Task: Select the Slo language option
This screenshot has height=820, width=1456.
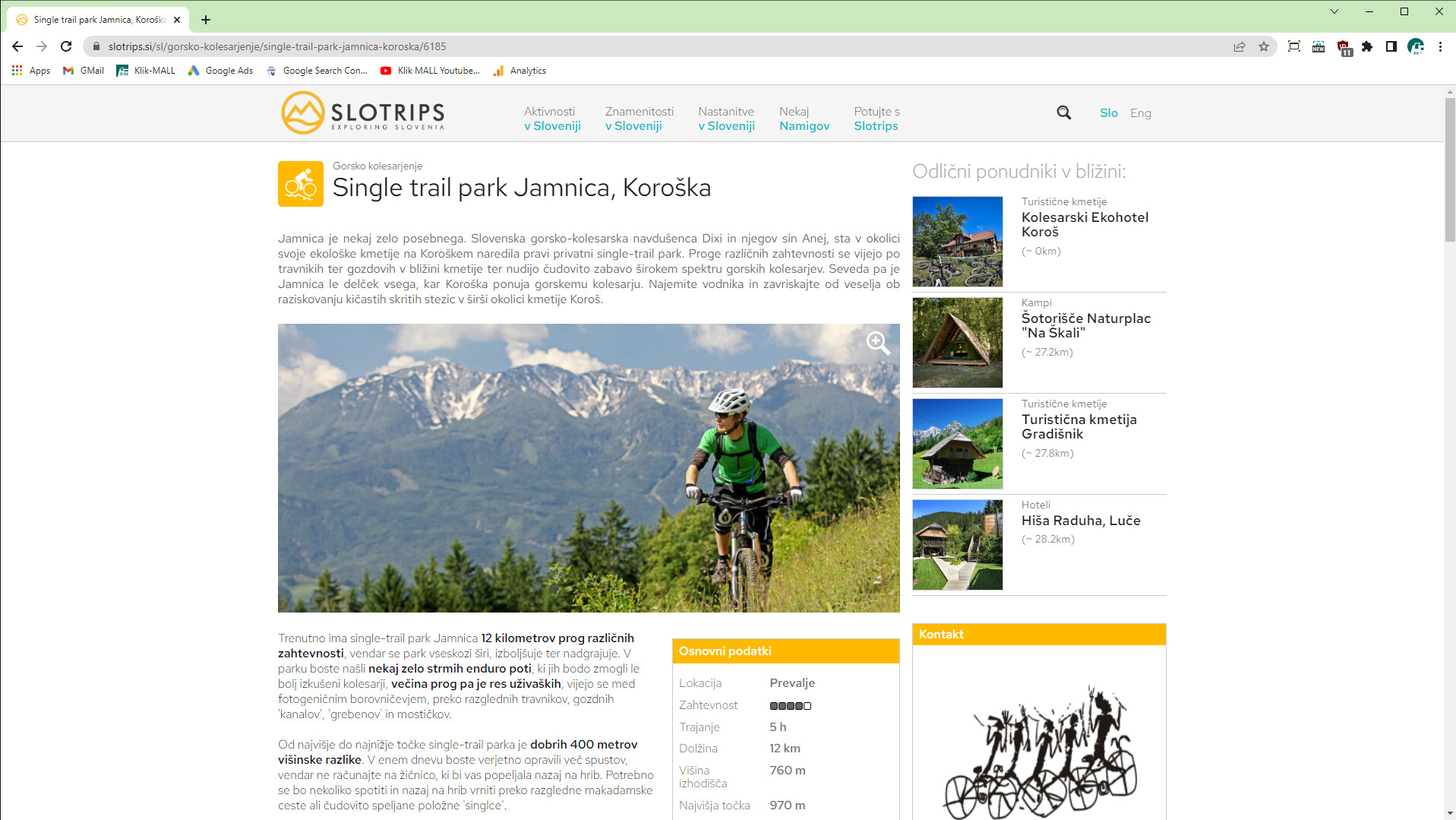Action: point(1108,112)
